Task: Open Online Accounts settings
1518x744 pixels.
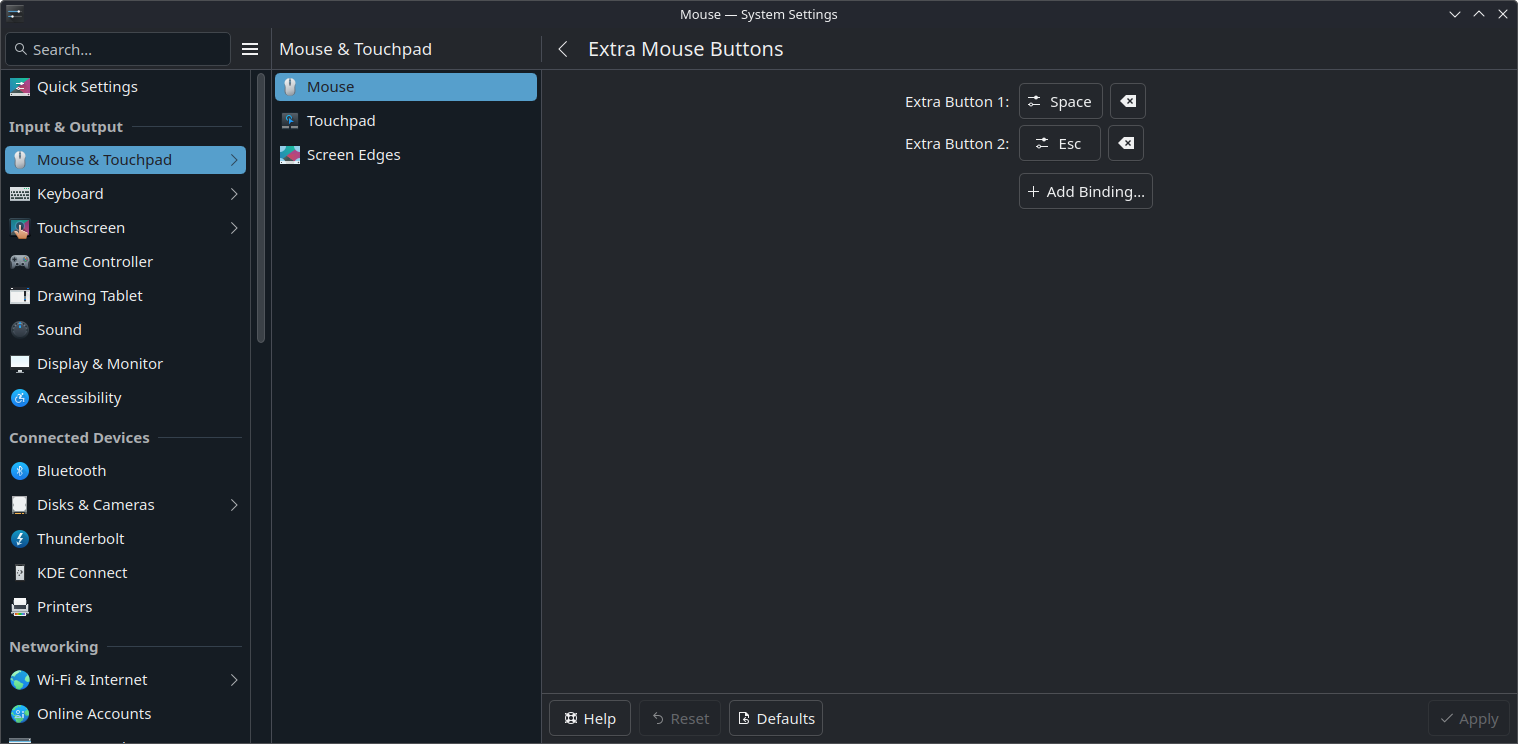Action: 125,714
